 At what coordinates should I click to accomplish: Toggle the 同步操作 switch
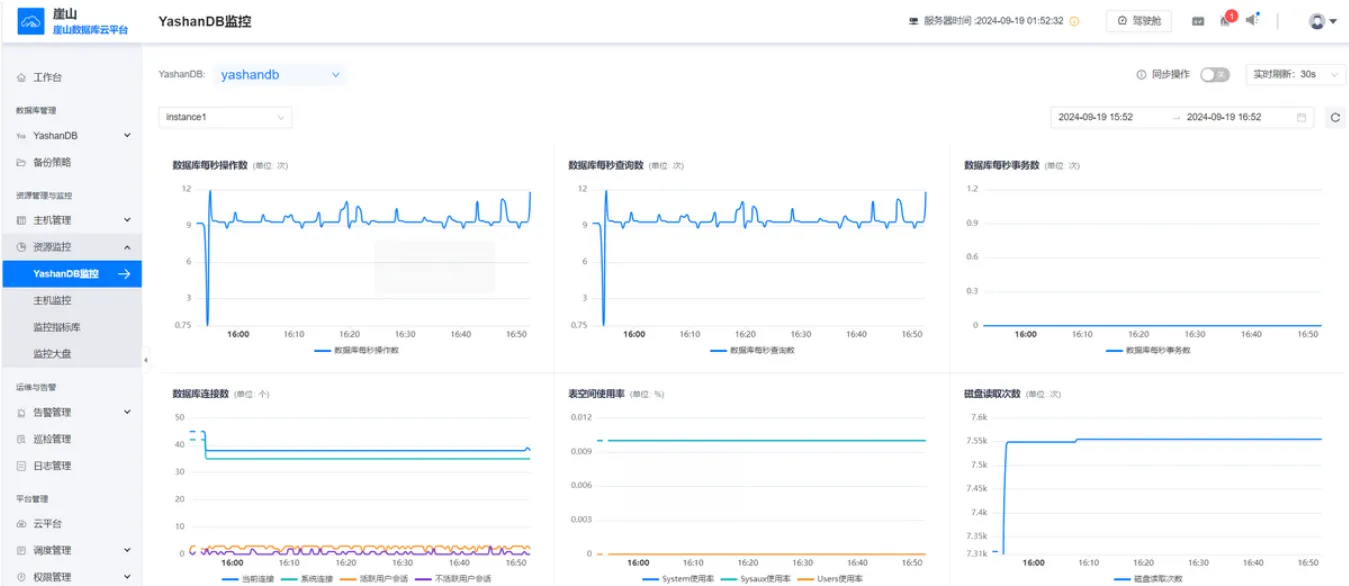point(1214,75)
